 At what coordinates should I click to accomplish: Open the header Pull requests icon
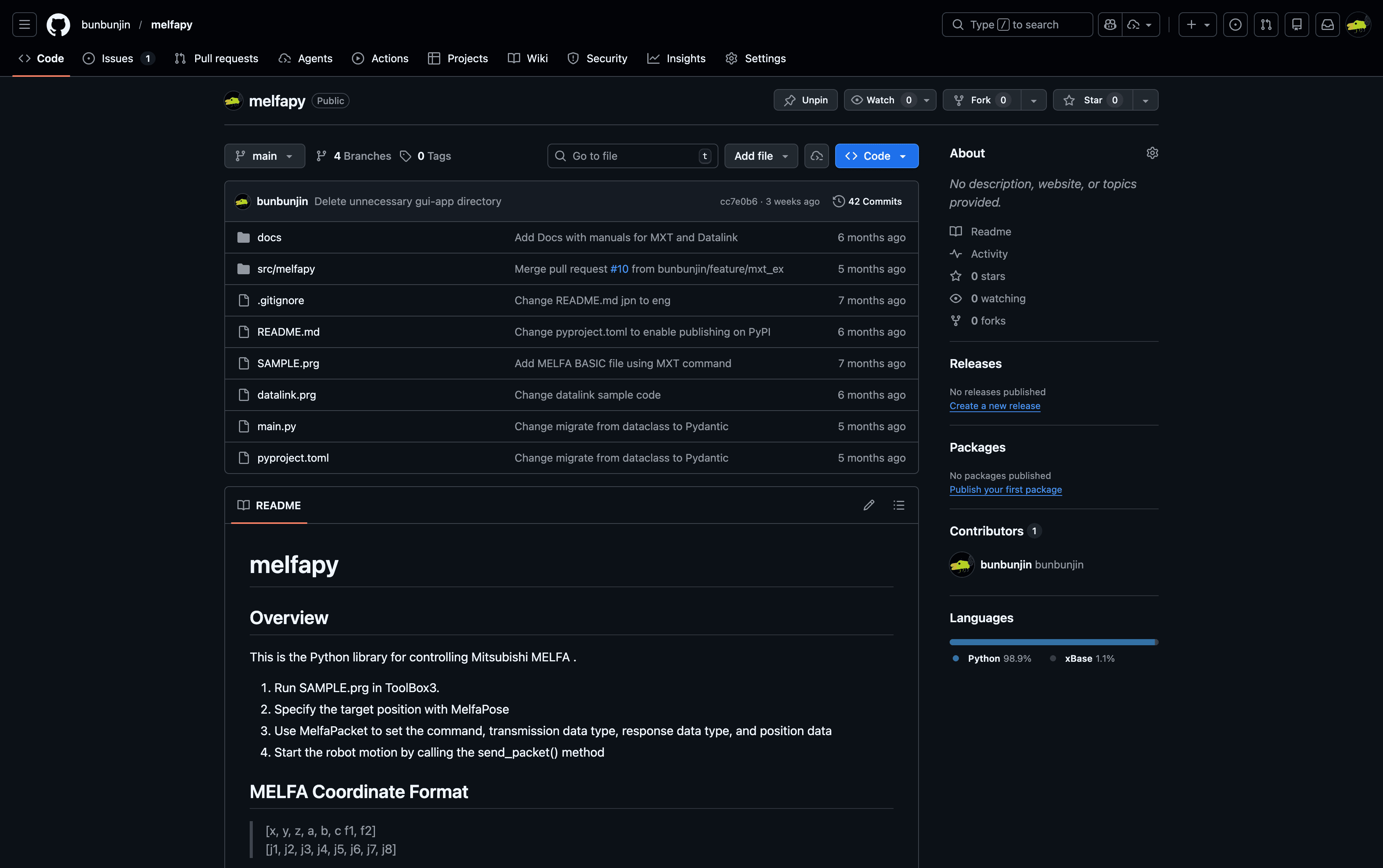[1267, 25]
